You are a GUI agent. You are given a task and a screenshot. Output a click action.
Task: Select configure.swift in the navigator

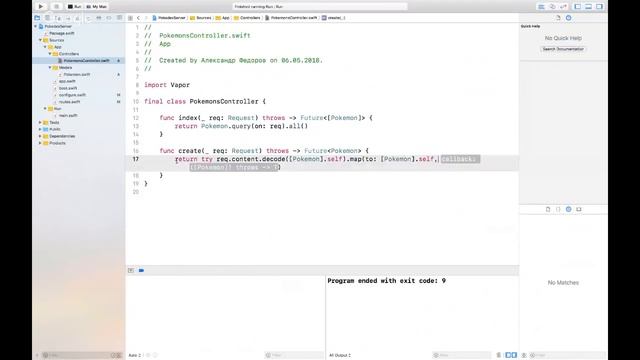click(72, 95)
